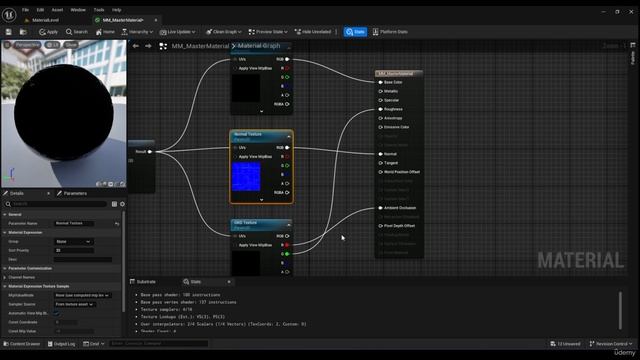This screenshot has height=360, width=640.
Task: Open the MipValueMode dropdown
Action: click(83, 295)
